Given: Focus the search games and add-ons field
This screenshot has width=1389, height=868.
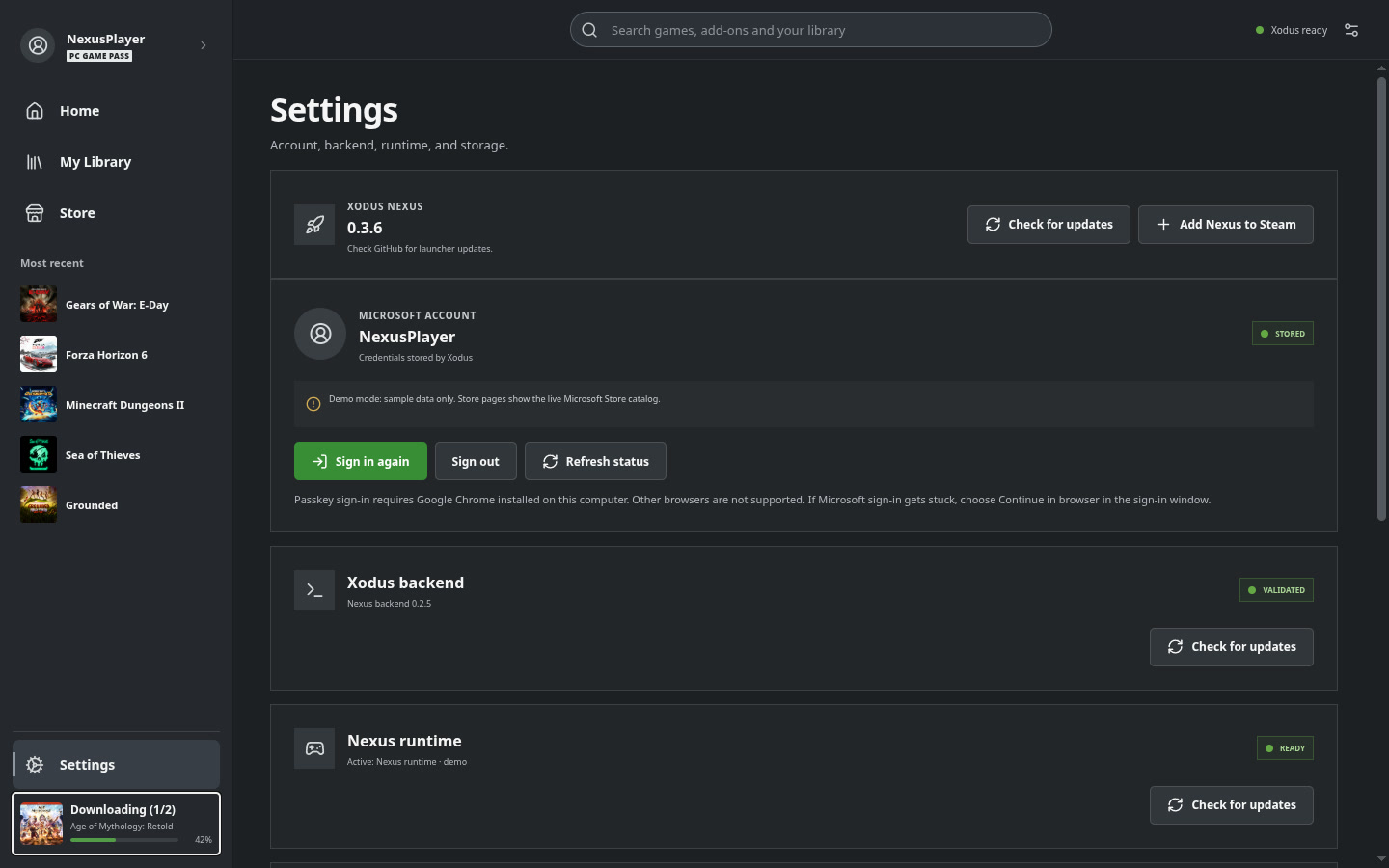Looking at the screenshot, I should [811, 30].
